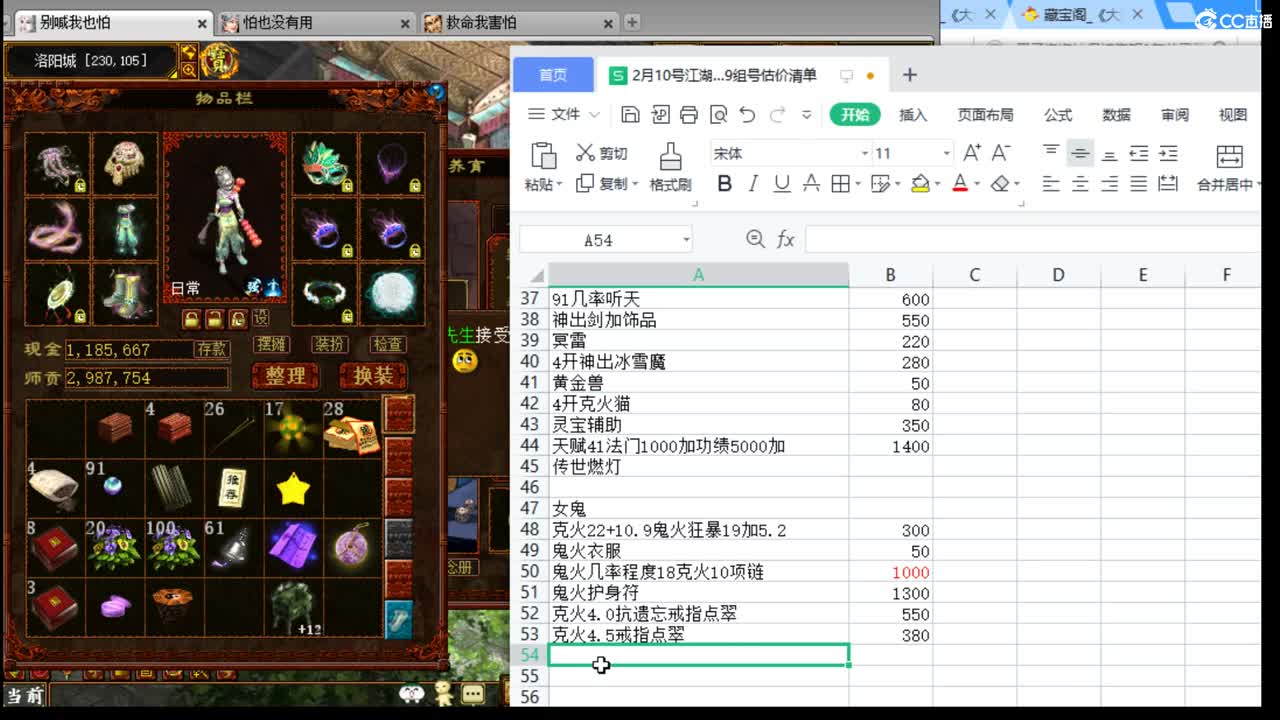Click the fx insert function icon
Image resolution: width=1280 pixels, height=720 pixels.
point(786,239)
